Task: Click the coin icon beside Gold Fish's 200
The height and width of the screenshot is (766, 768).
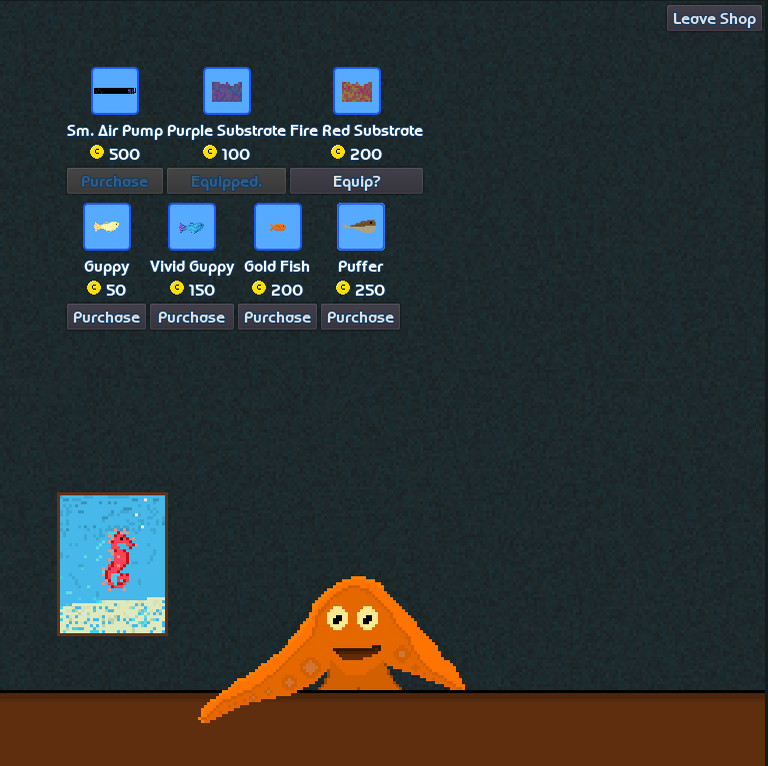Action: point(259,288)
